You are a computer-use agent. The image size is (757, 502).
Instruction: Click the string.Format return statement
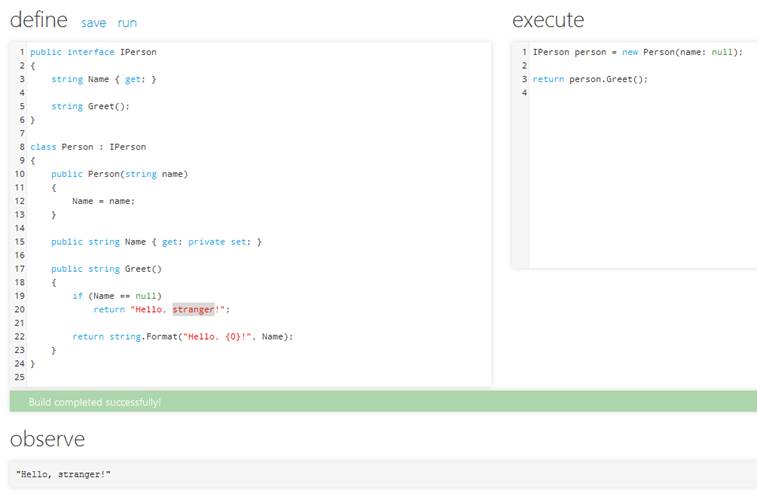pyautogui.click(x=183, y=337)
